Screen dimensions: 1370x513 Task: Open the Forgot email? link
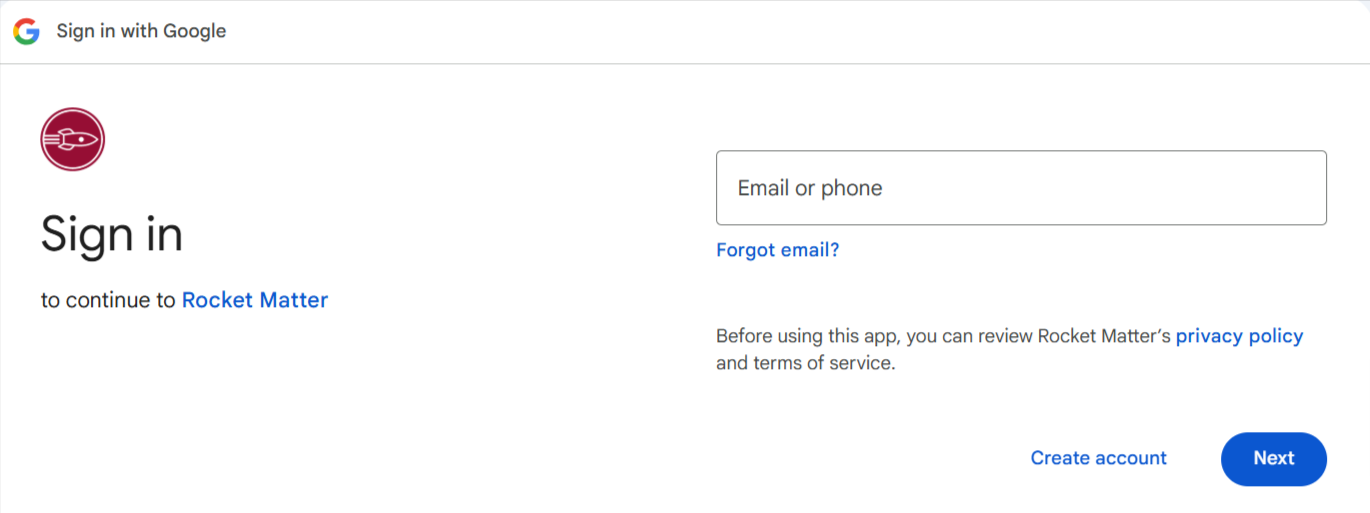point(778,250)
